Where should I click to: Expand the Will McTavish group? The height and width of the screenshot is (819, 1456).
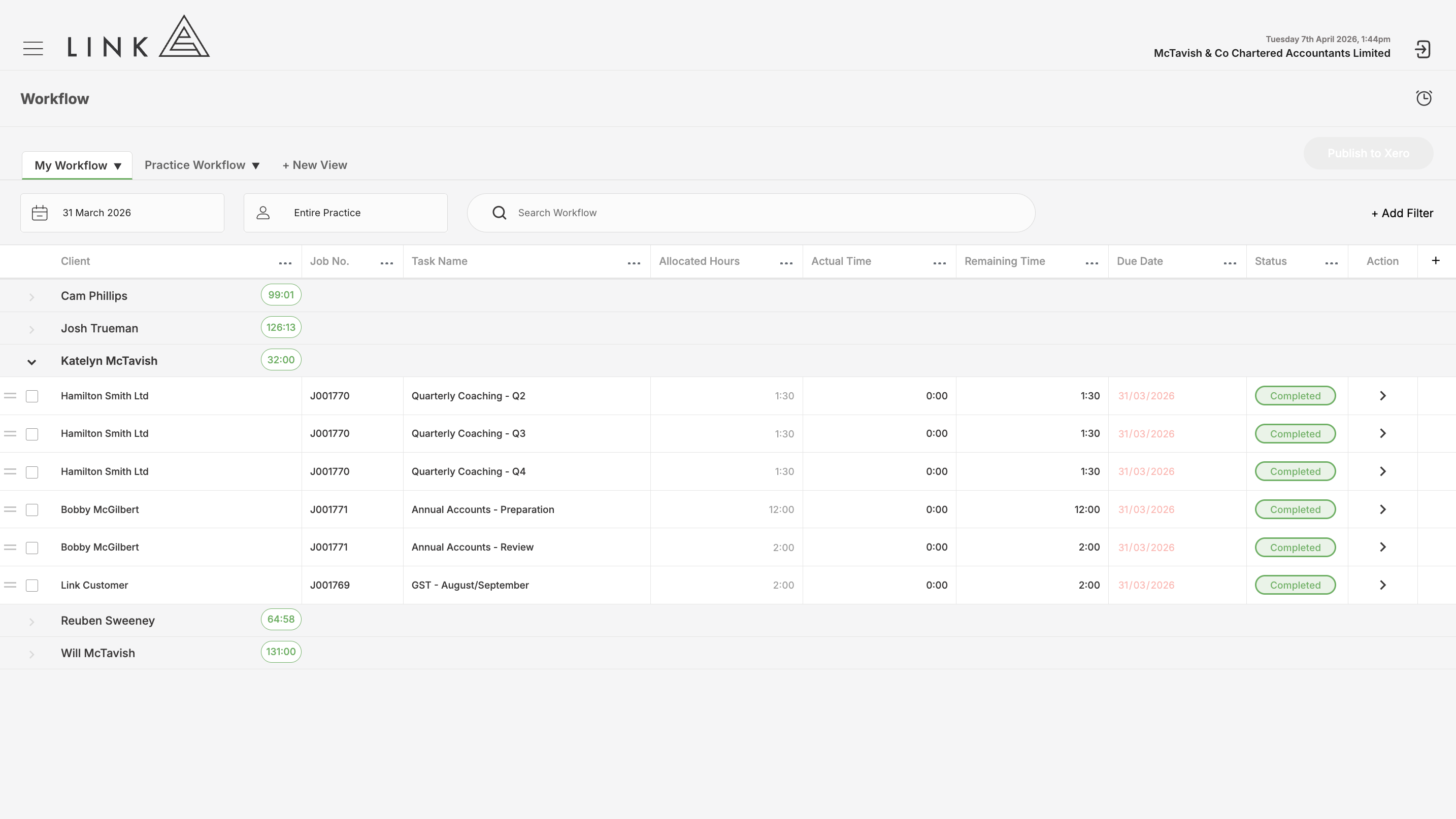31,654
